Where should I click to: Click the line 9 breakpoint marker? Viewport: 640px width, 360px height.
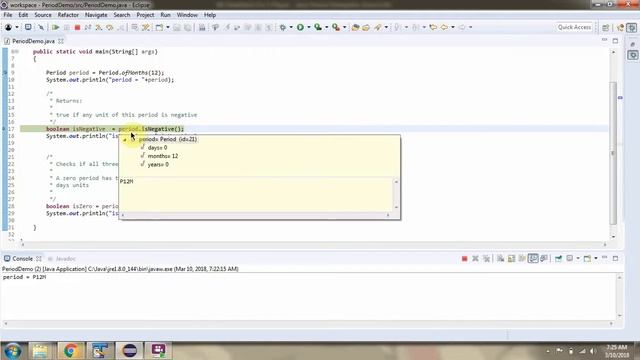point(5,73)
